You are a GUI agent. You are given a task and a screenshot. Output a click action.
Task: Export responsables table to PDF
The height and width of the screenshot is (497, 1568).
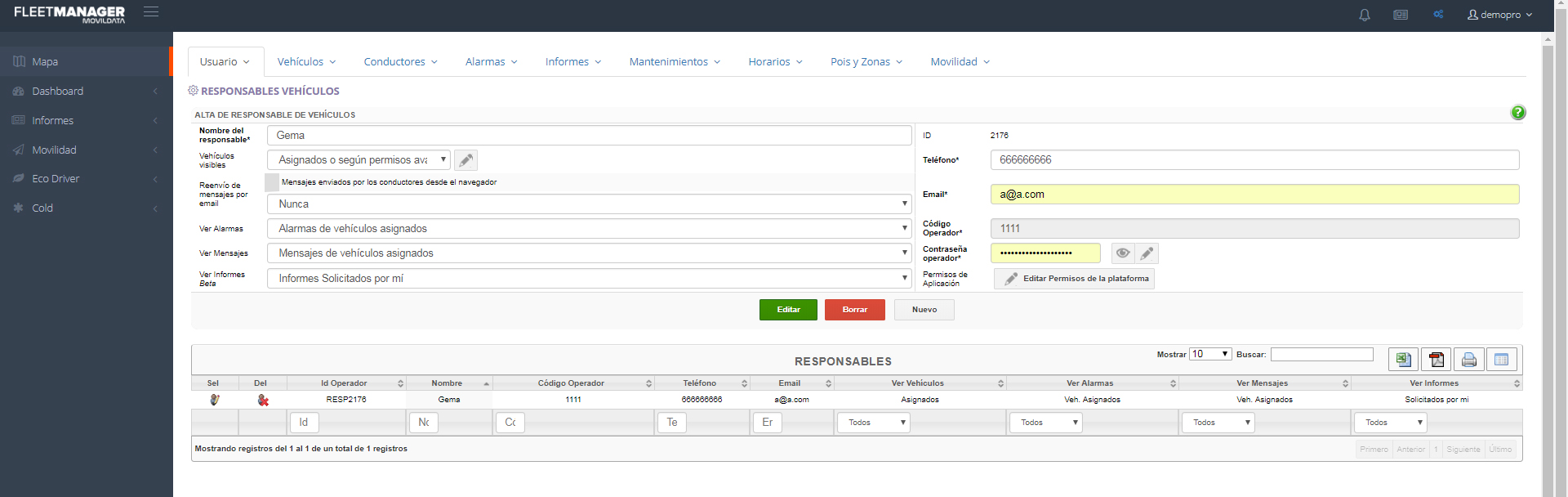1436,360
